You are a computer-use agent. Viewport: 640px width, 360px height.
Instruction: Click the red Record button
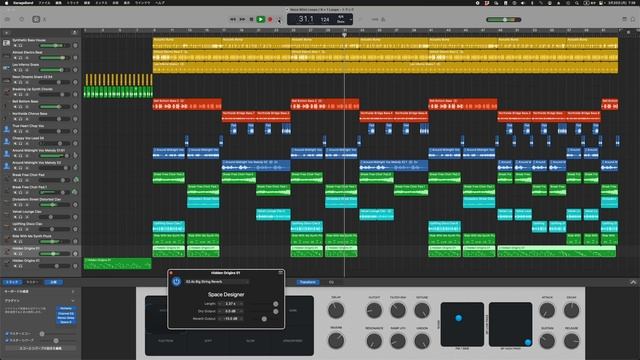(270, 19)
